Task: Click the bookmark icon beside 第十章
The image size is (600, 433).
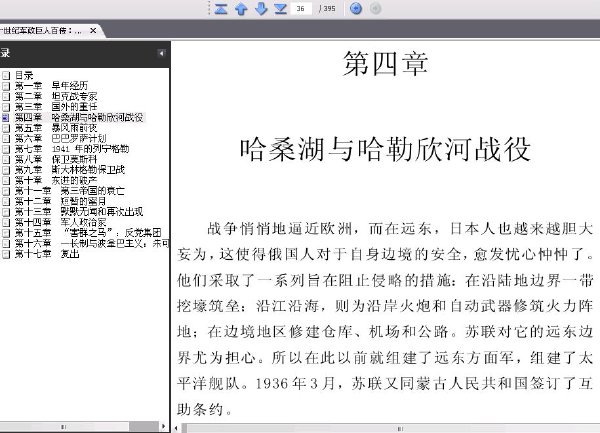Action: [x=5, y=181]
